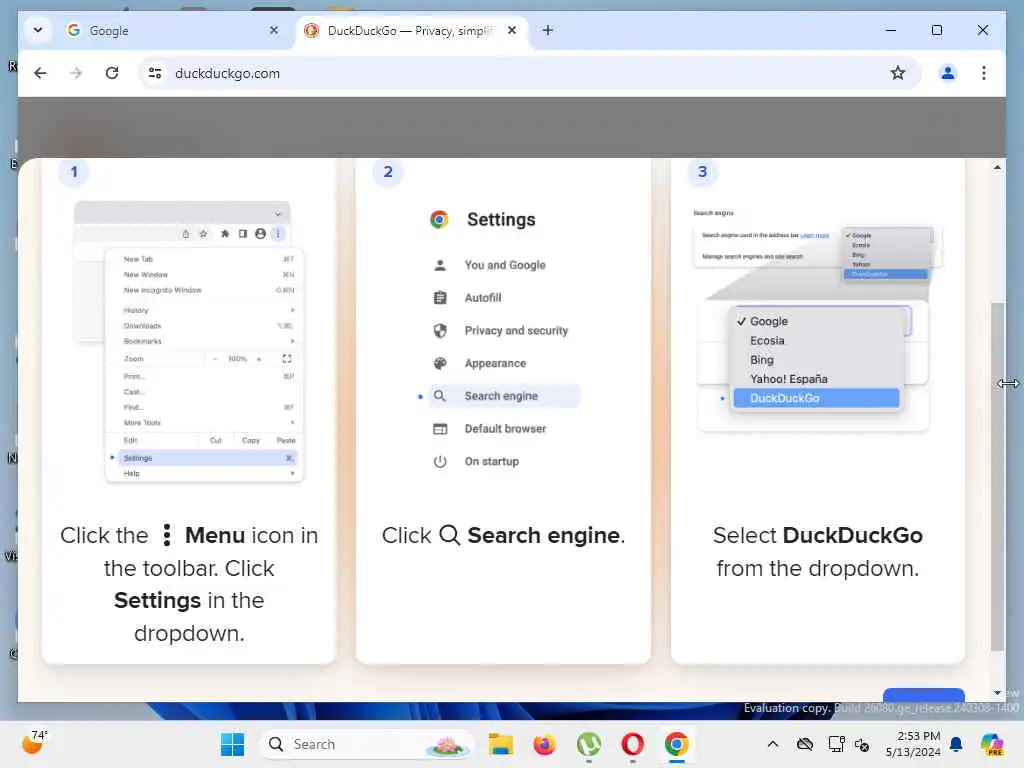Open the Chrome profile avatar
Viewport: 1024px width, 768px height.
[948, 73]
